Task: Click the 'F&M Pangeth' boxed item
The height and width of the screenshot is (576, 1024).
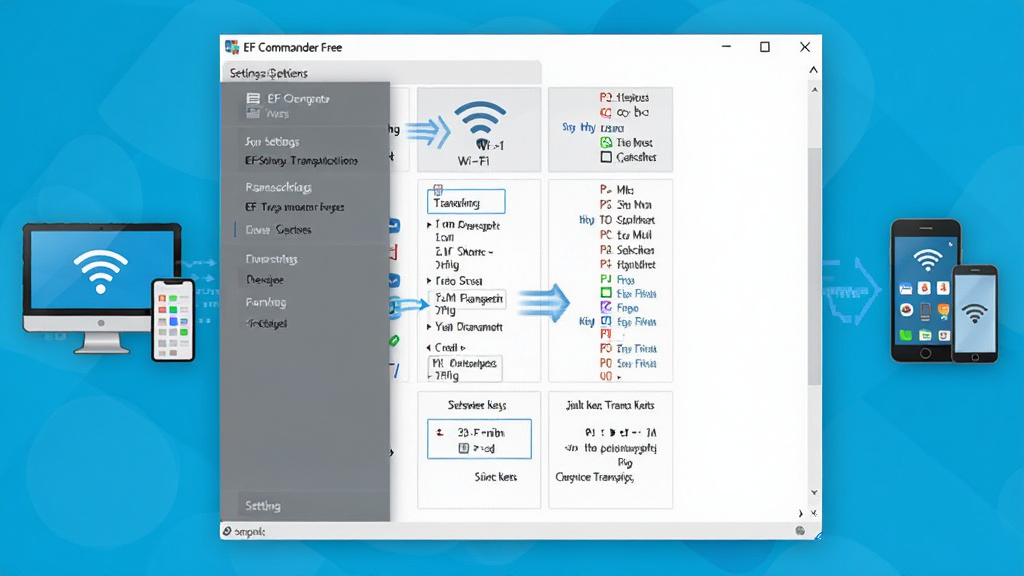Action: pos(468,299)
